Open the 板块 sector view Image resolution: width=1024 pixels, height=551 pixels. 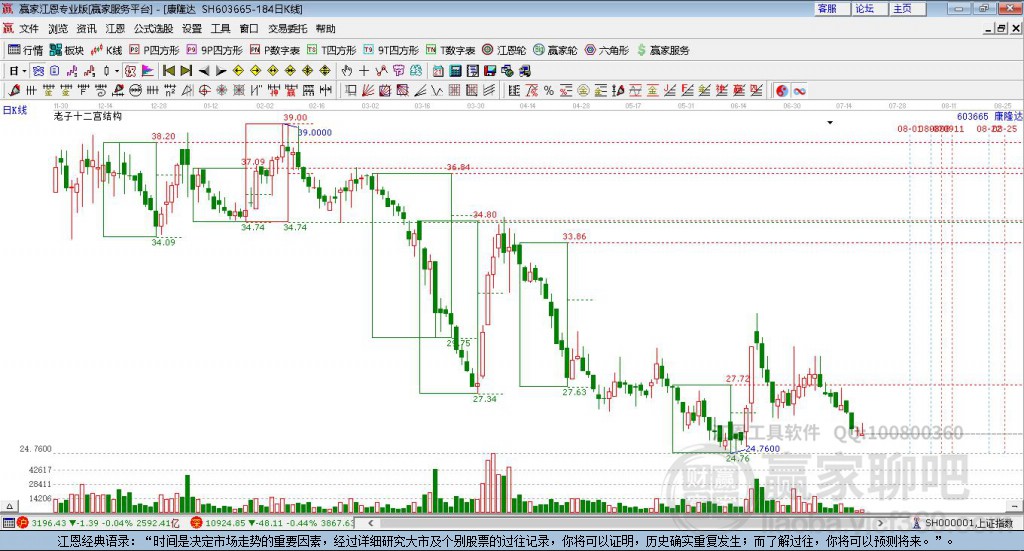pyautogui.click(x=67, y=50)
